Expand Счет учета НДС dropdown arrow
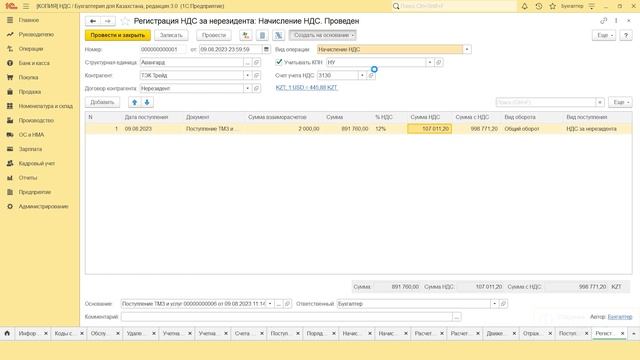The height and width of the screenshot is (360, 640). click(x=362, y=76)
